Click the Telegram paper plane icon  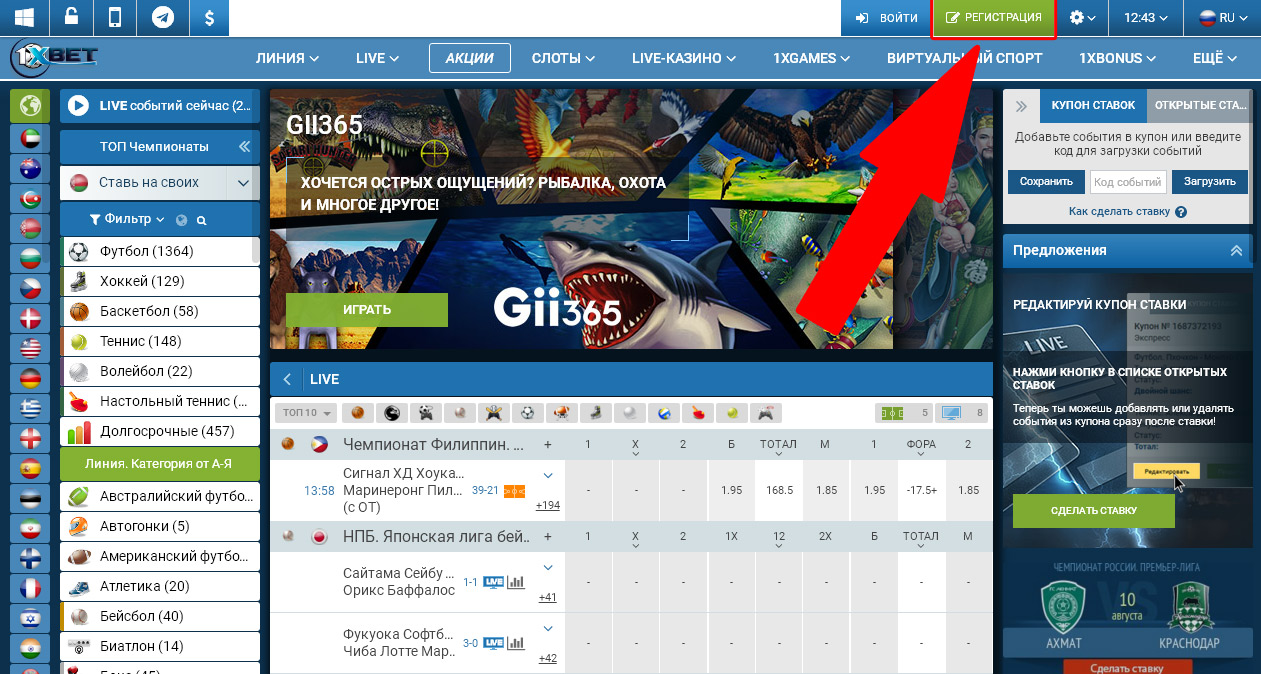tap(162, 18)
